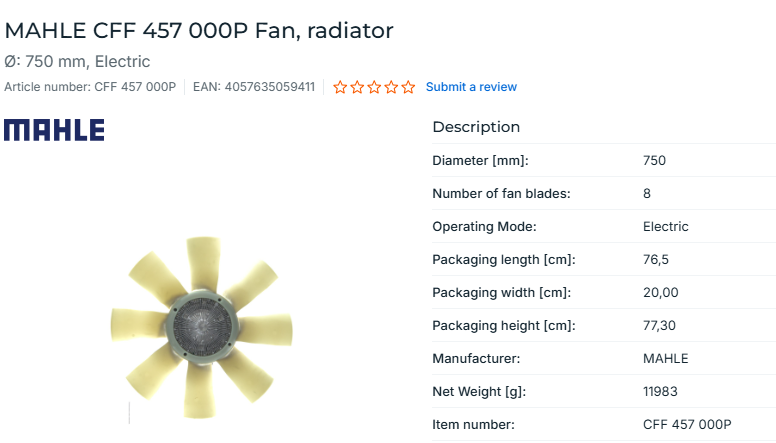Click the Packaging length value 76,5

click(656, 260)
